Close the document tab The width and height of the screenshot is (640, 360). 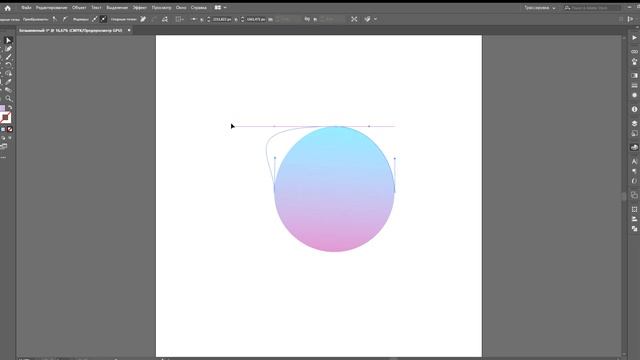[129, 30]
